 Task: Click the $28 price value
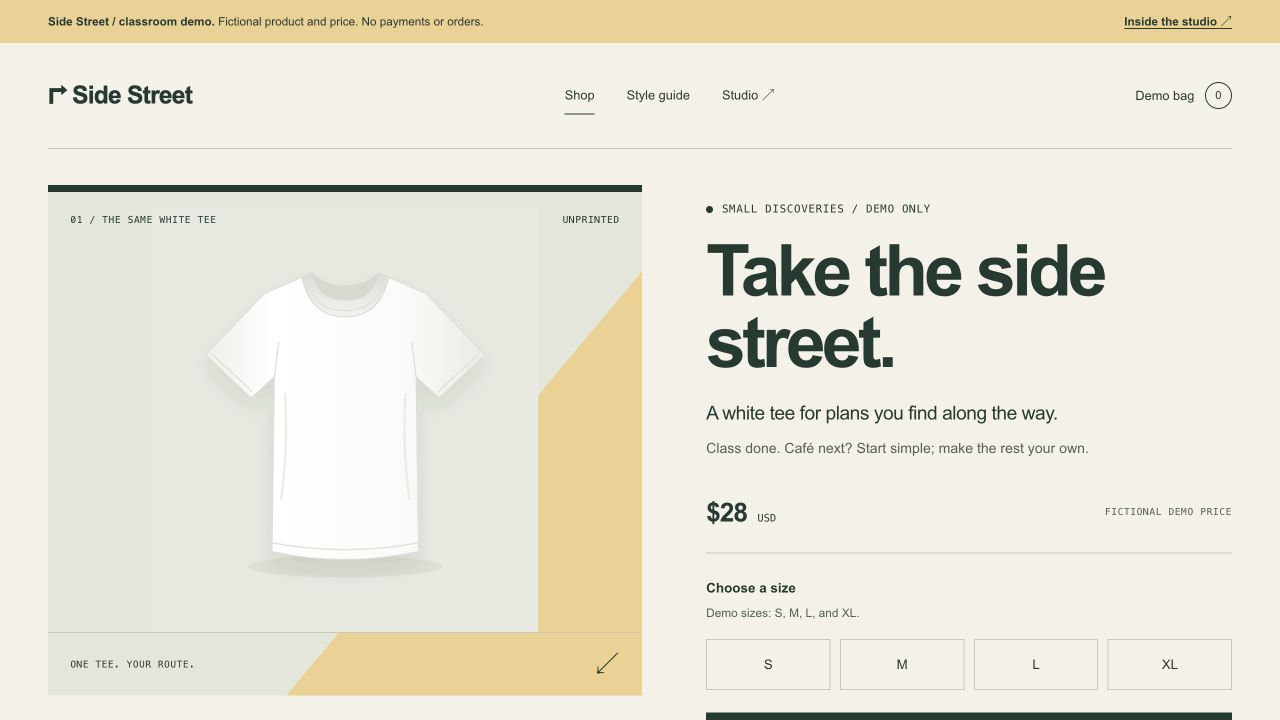727,512
